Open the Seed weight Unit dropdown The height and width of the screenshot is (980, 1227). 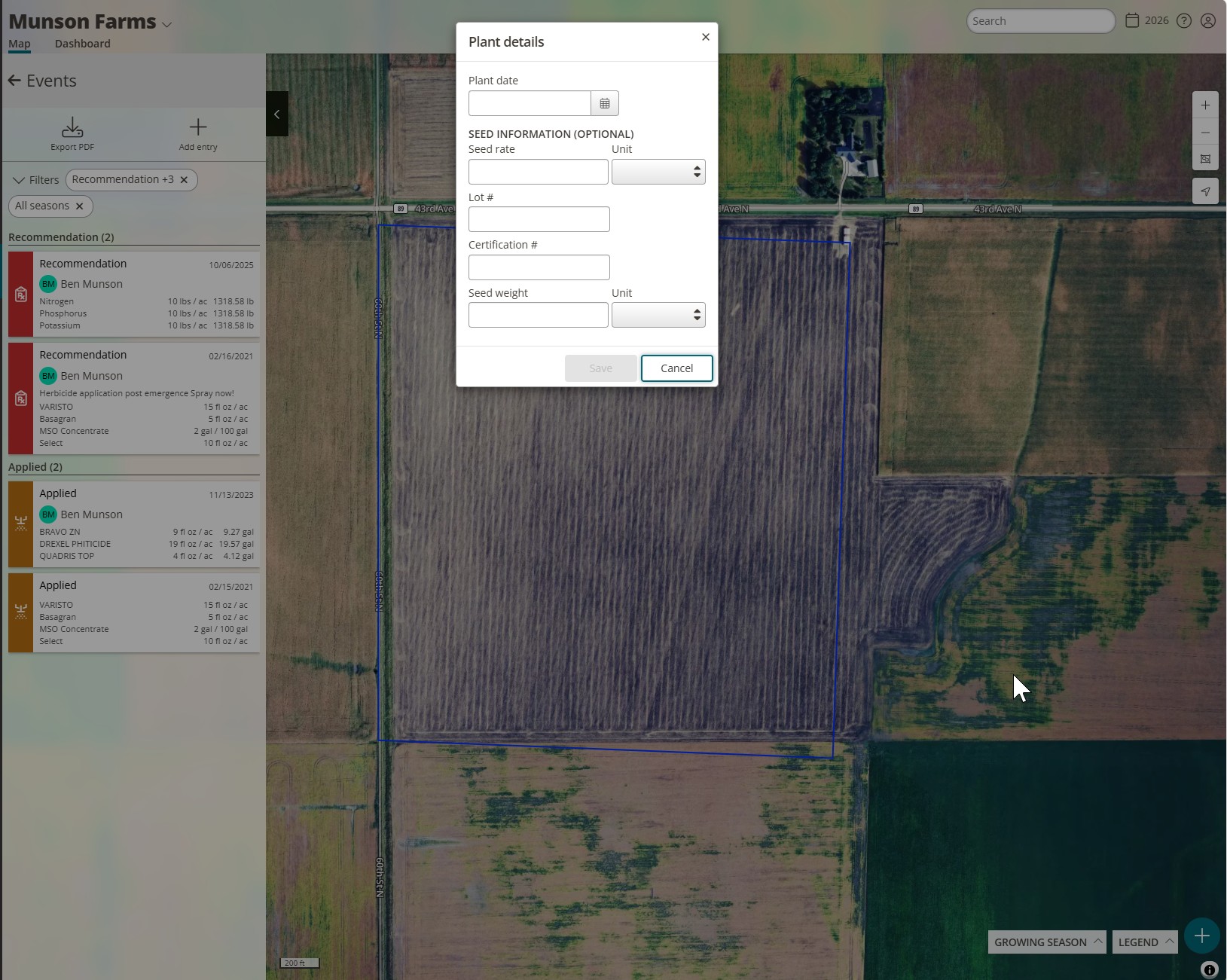pos(658,315)
